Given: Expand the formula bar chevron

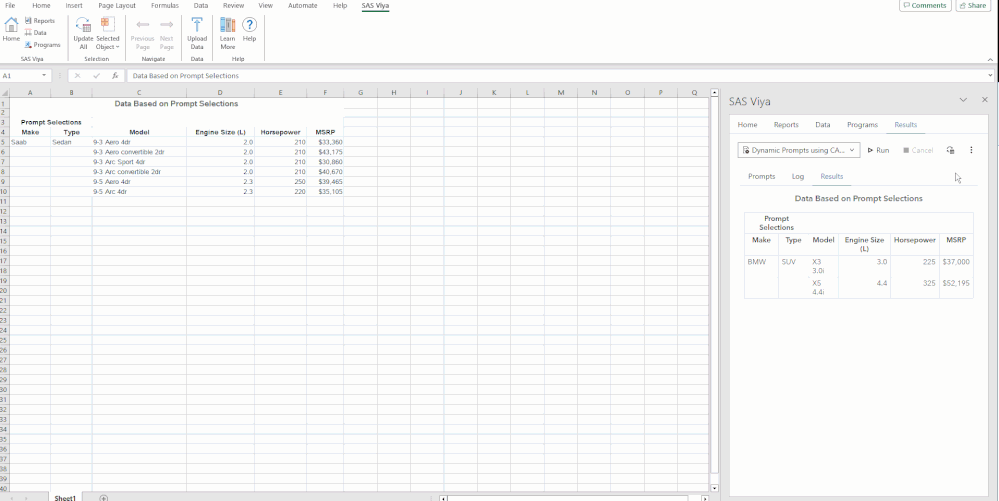Looking at the screenshot, I should [989, 75].
